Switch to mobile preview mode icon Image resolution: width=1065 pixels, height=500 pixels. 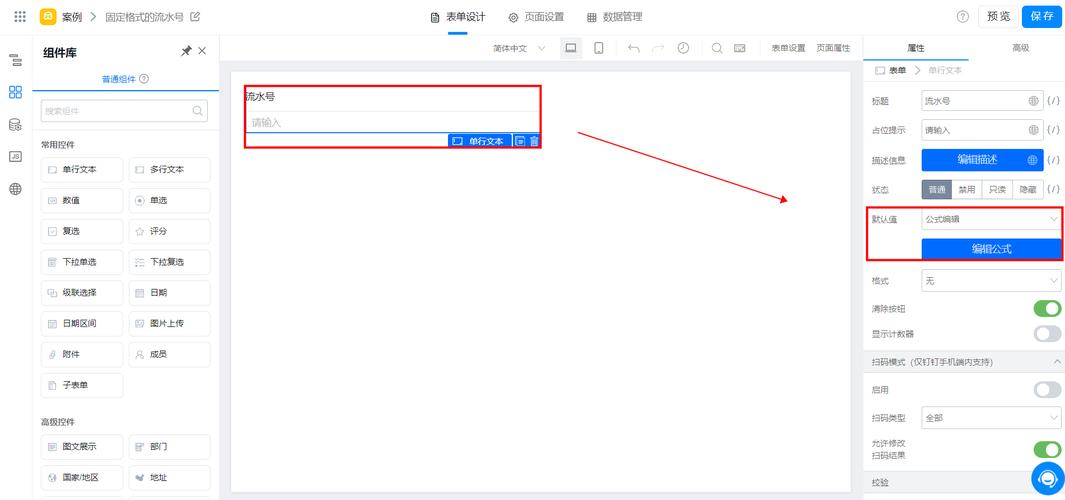599,48
